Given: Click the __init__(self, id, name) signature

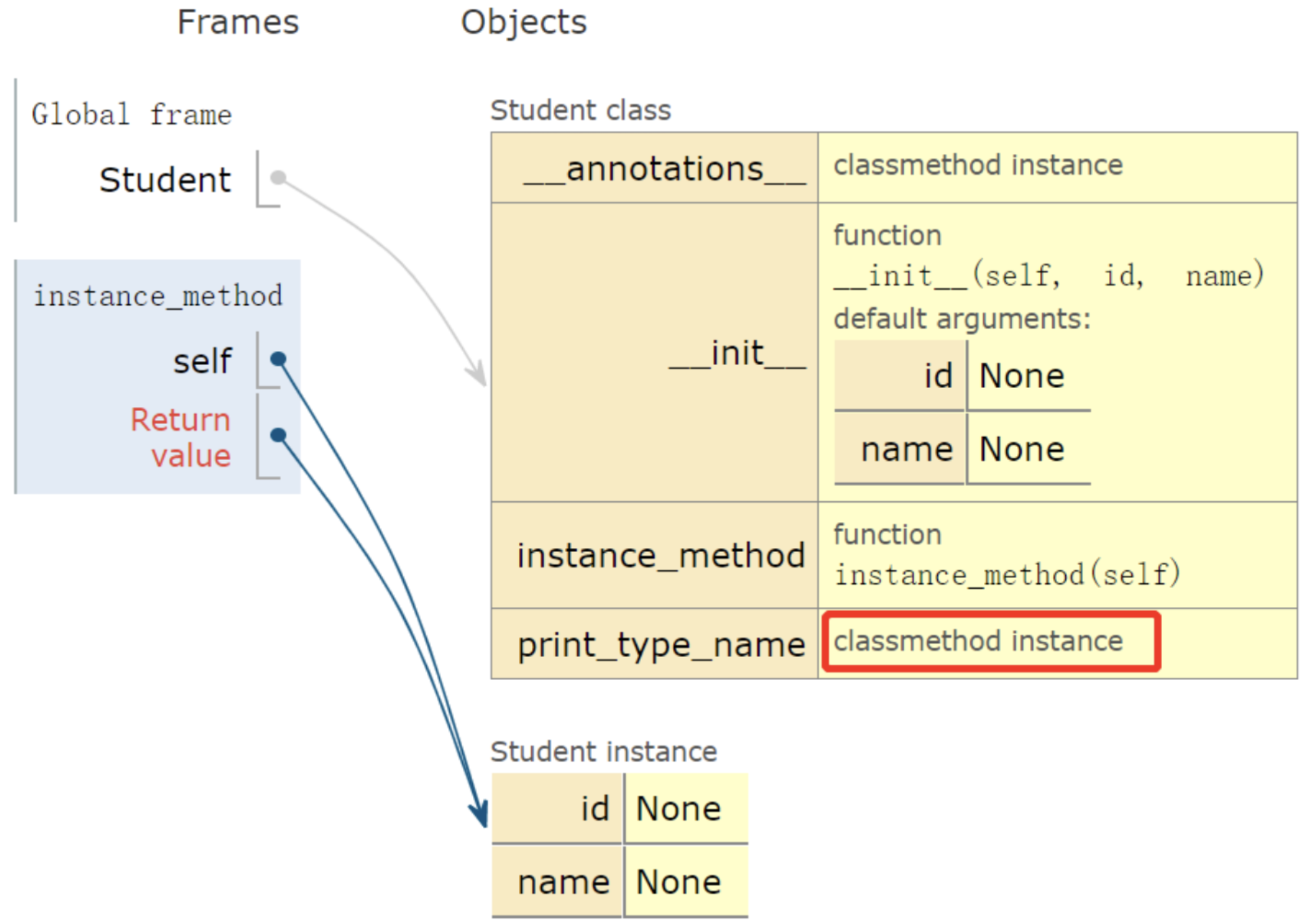Looking at the screenshot, I should (x=1048, y=276).
